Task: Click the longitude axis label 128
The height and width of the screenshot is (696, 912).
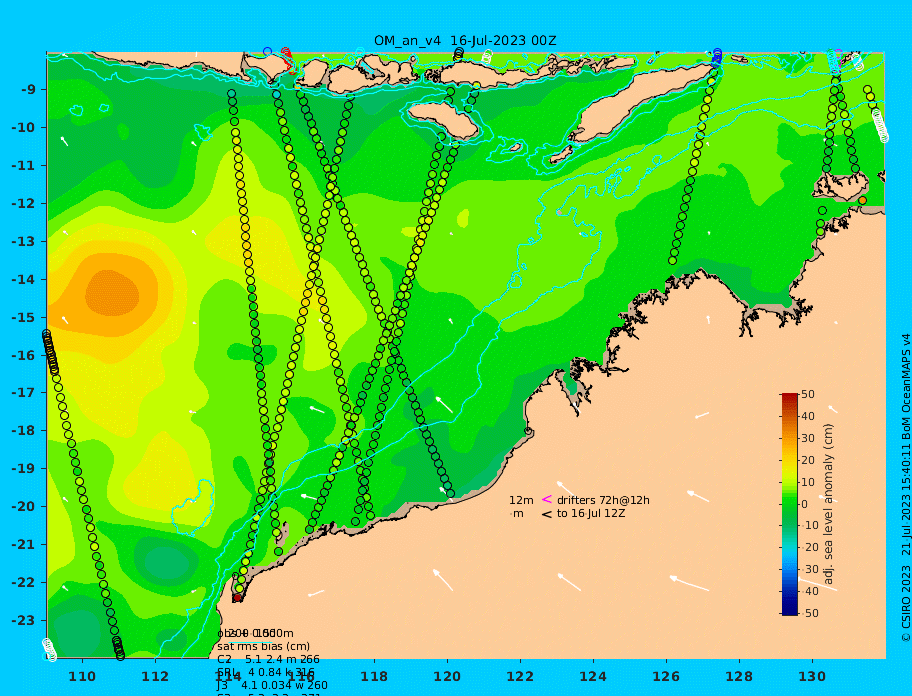Action: coord(739,677)
